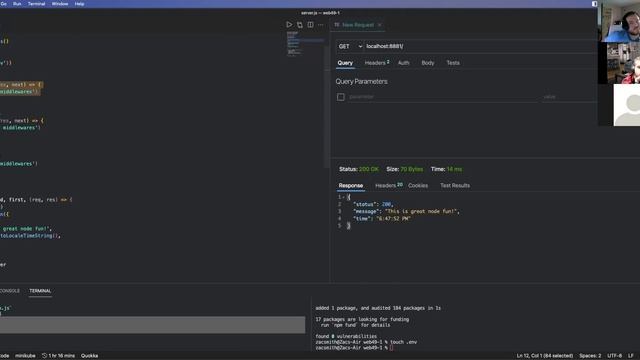Click the Ln 12, Col 1 cursor position
The image size is (640, 360).
[x=544, y=356]
